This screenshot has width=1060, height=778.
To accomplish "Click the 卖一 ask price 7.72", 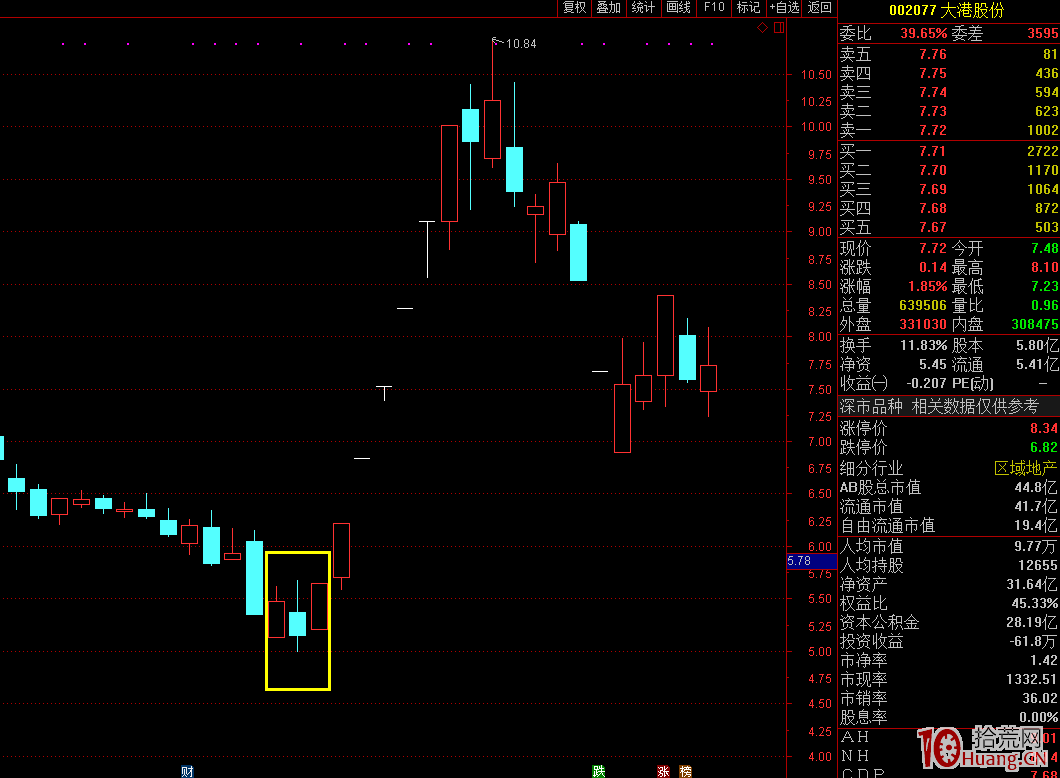I will [932, 130].
